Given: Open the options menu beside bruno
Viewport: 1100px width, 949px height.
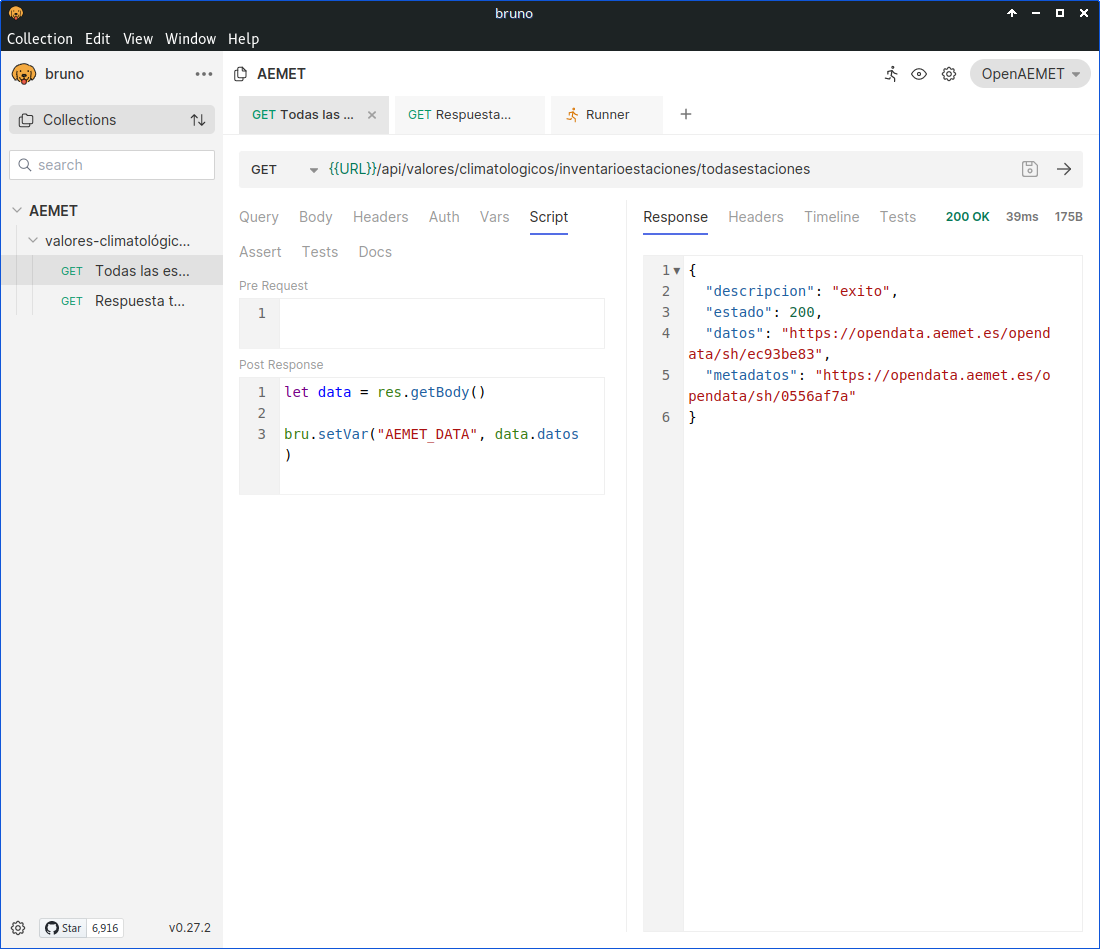Looking at the screenshot, I should click(x=204, y=73).
